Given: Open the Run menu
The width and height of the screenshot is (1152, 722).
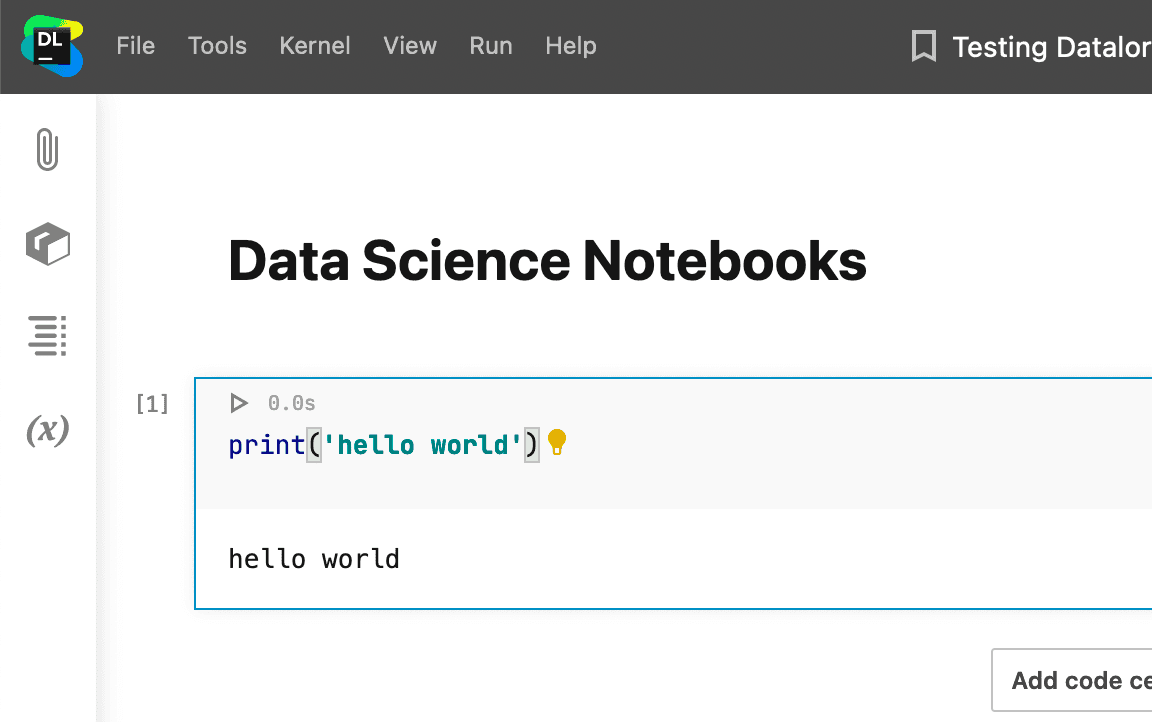Looking at the screenshot, I should point(490,46).
